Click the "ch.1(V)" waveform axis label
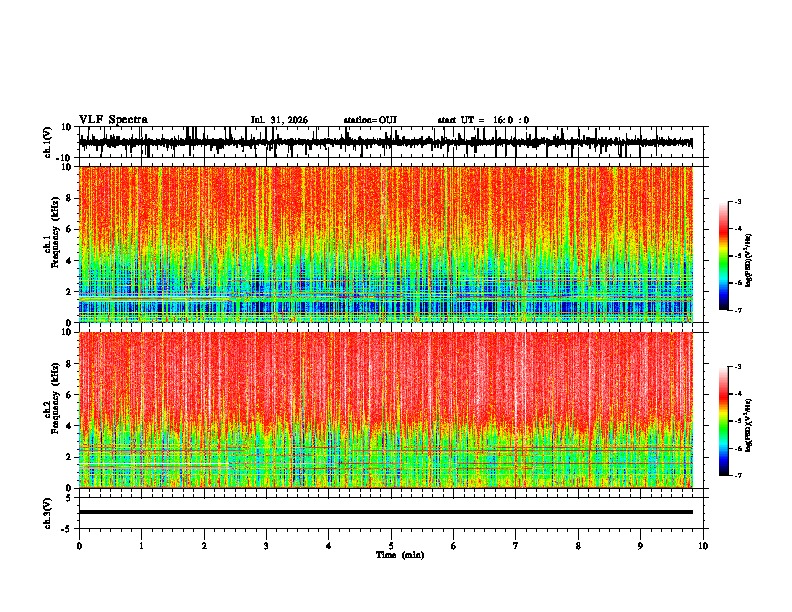The width and height of the screenshot is (792, 612). pos(48,142)
